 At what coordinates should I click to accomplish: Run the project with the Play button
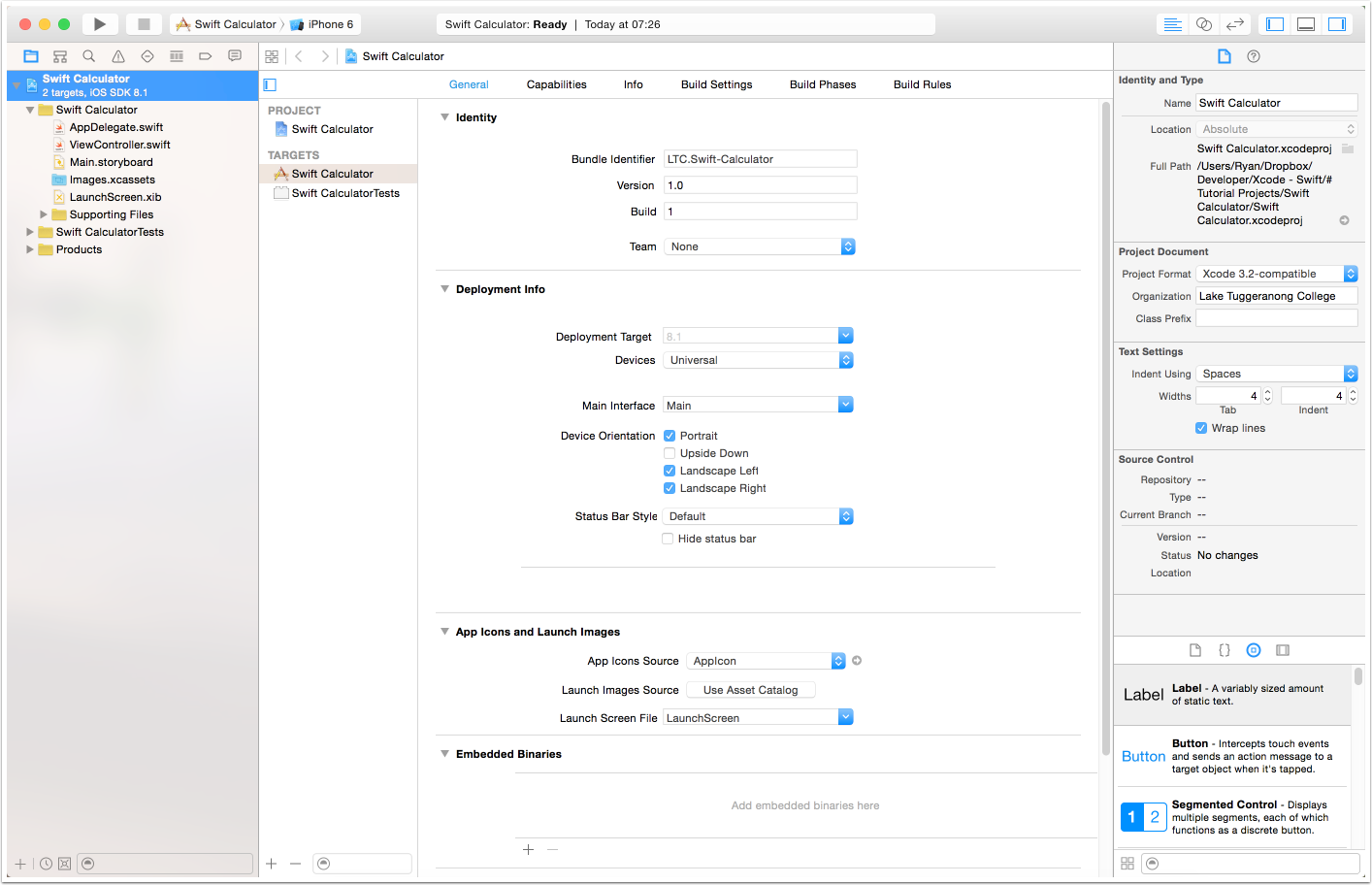(99, 24)
